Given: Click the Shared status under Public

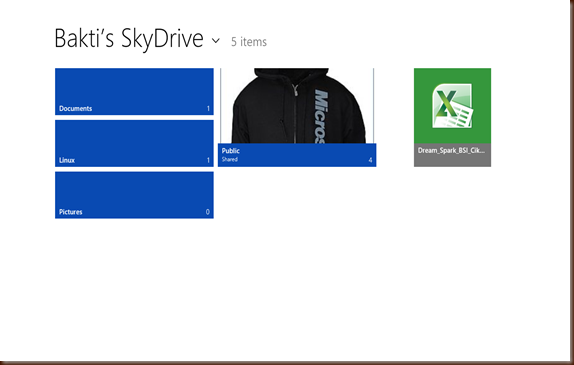Looking at the screenshot, I should coord(230,159).
